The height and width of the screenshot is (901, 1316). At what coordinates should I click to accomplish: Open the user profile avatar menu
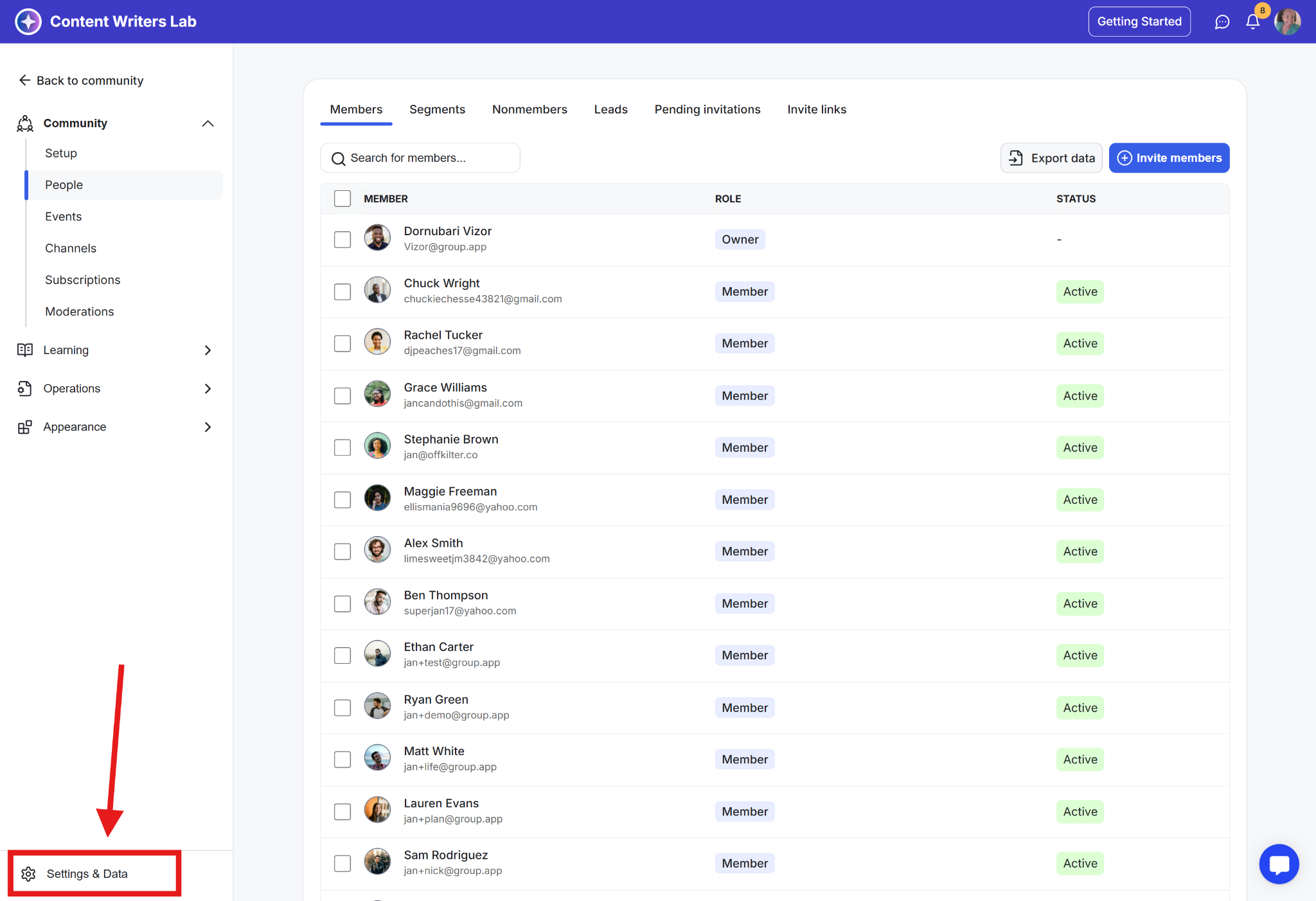point(1288,22)
